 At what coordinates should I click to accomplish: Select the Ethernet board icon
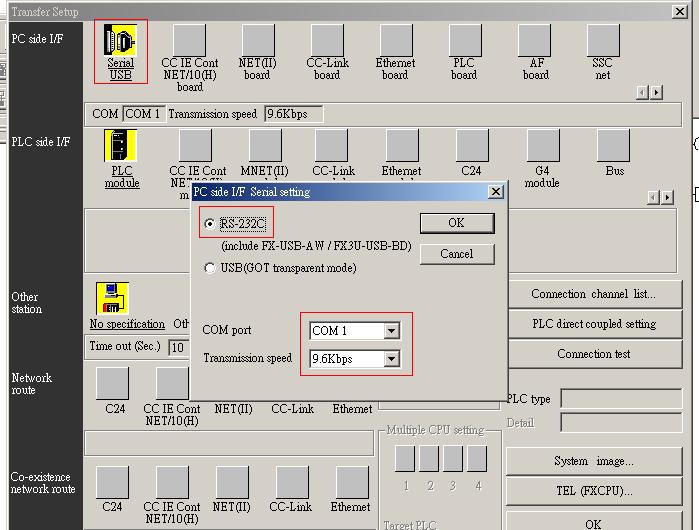click(x=395, y=41)
